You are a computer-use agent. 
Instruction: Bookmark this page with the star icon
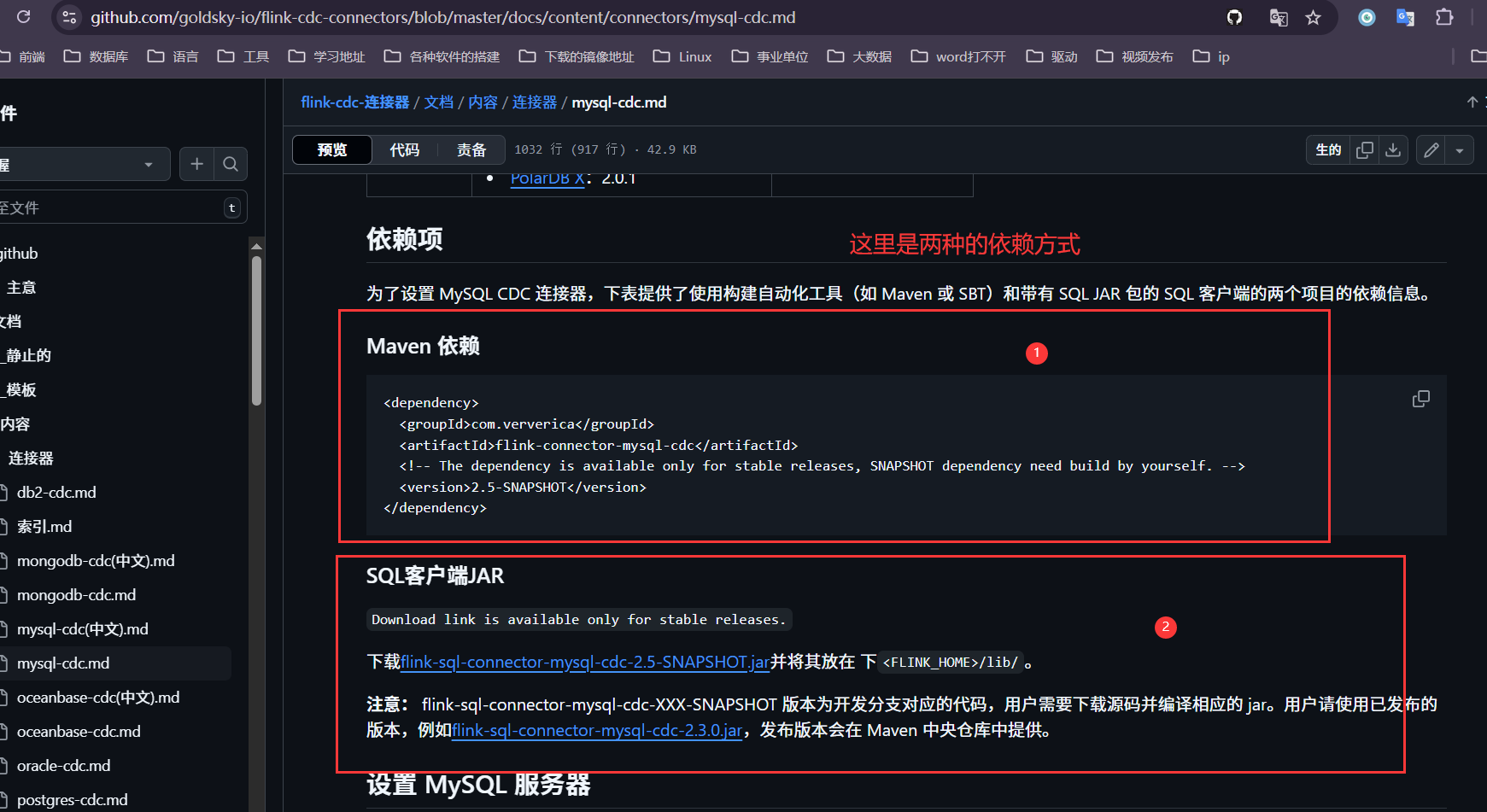1314,17
